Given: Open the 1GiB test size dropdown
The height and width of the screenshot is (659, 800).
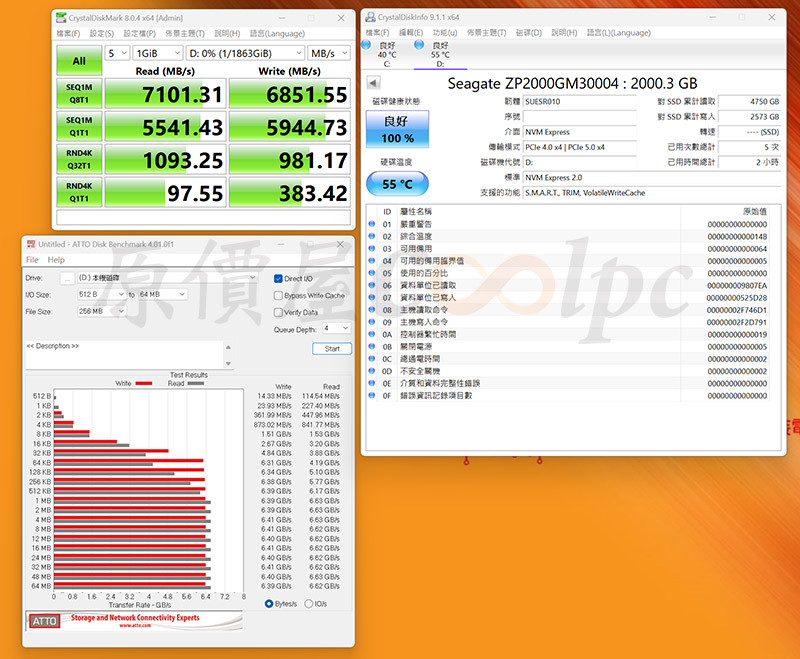Looking at the screenshot, I should 158,53.
